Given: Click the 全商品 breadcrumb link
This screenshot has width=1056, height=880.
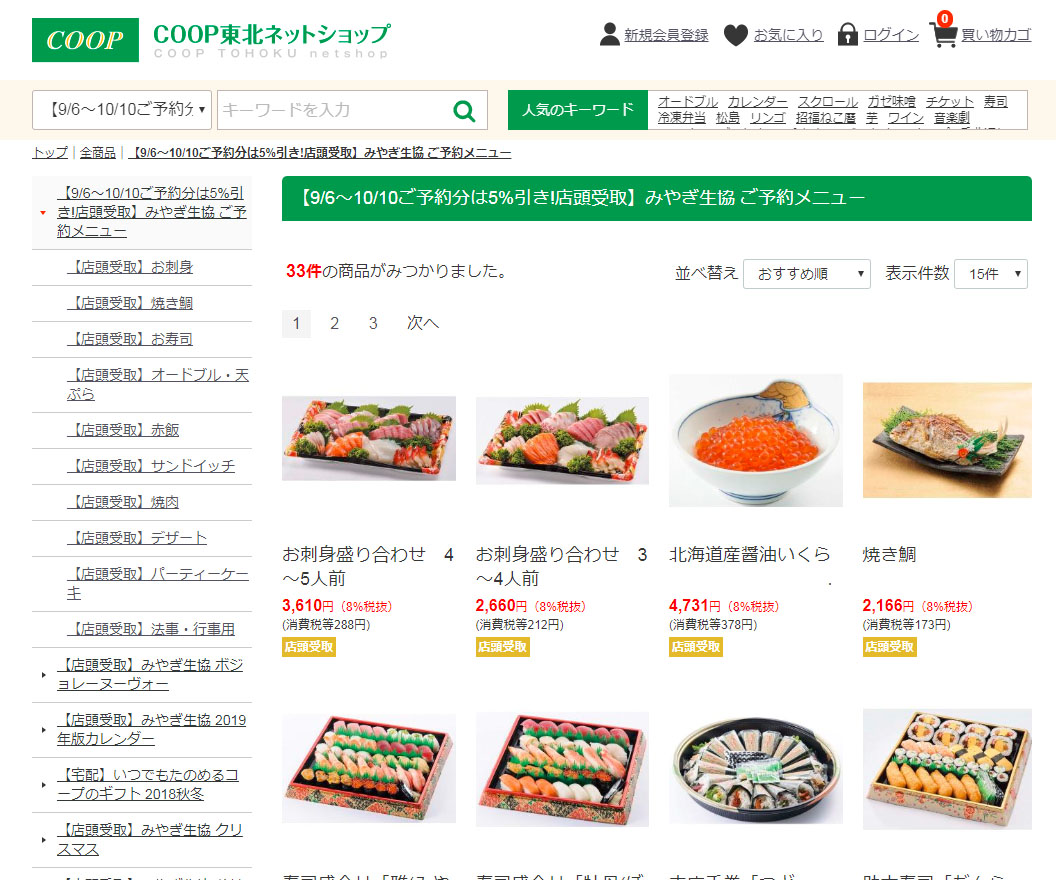Looking at the screenshot, I should pos(98,153).
